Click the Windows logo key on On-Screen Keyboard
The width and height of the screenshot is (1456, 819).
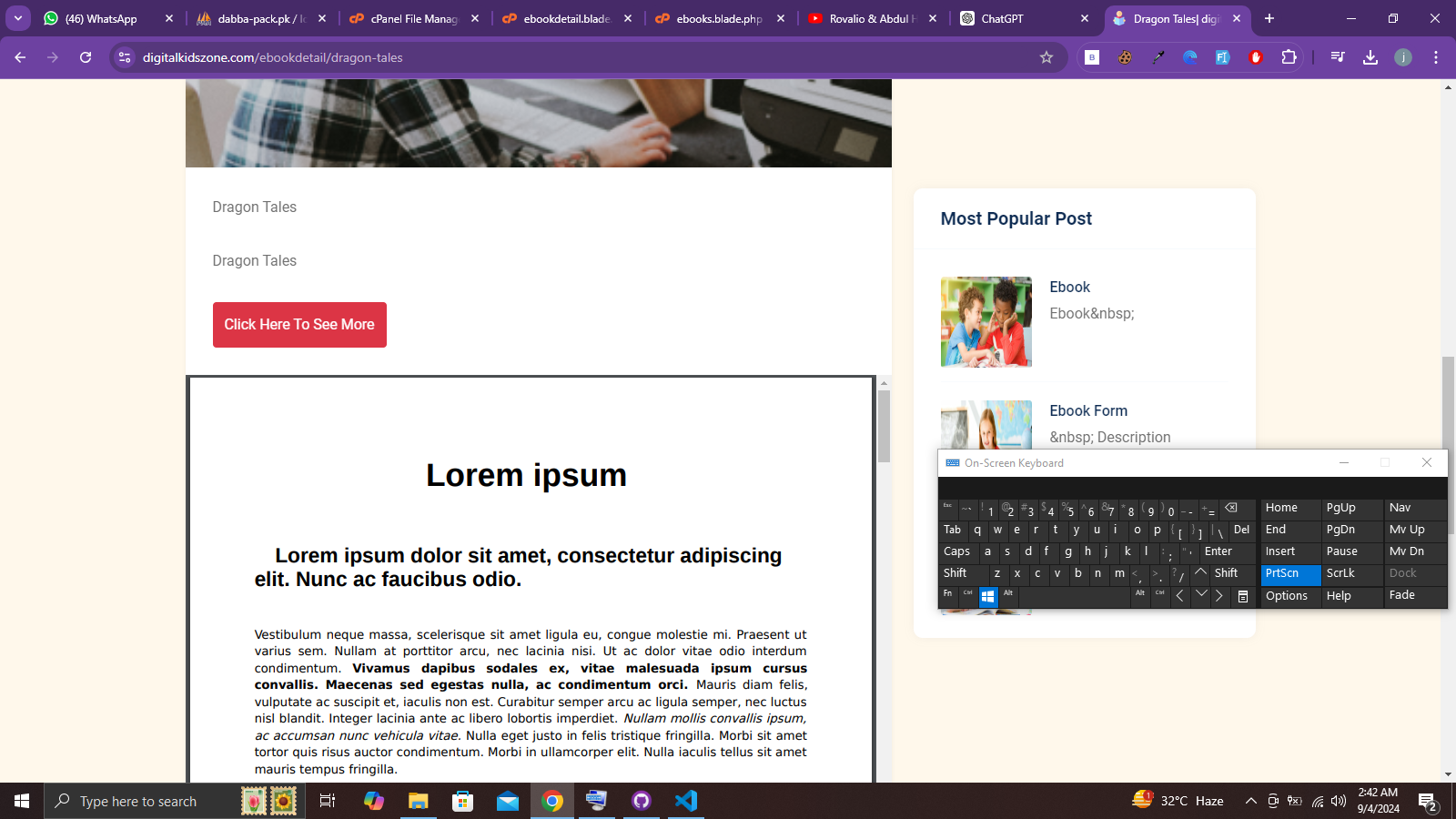coord(987,597)
